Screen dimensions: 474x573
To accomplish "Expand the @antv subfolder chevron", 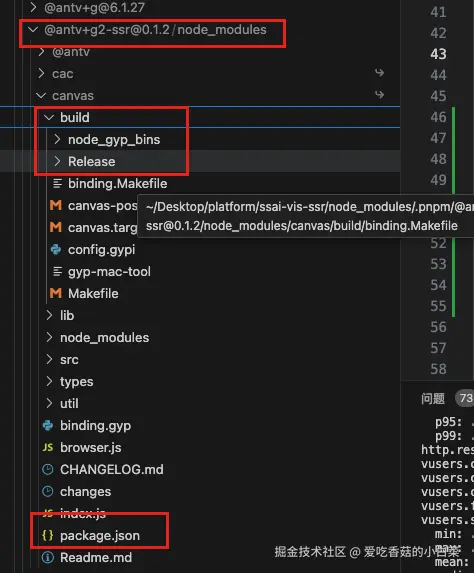I will tap(41, 52).
